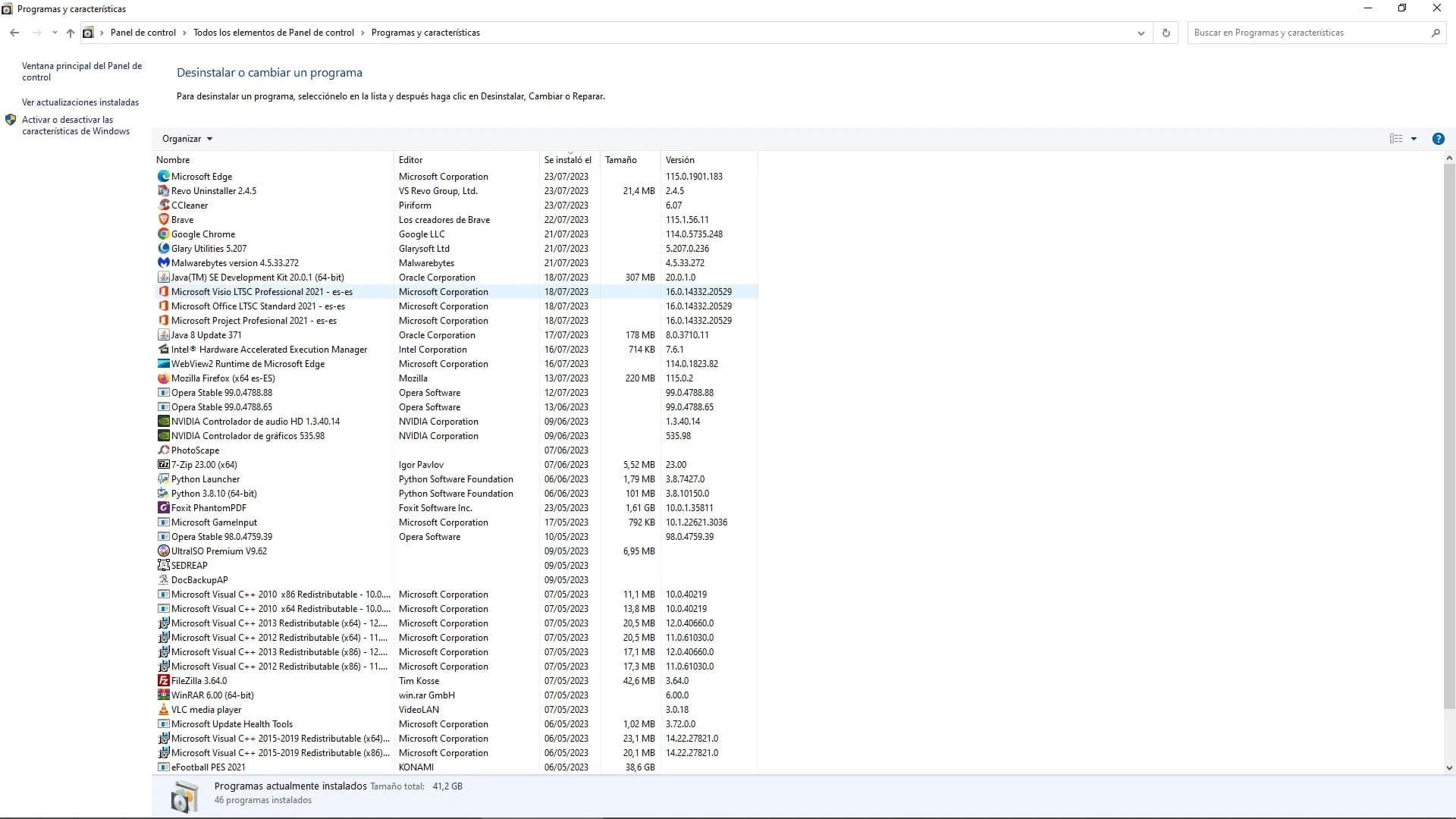The width and height of the screenshot is (1456, 819).
Task: Click the Malwarebytes program icon
Action: (163, 262)
